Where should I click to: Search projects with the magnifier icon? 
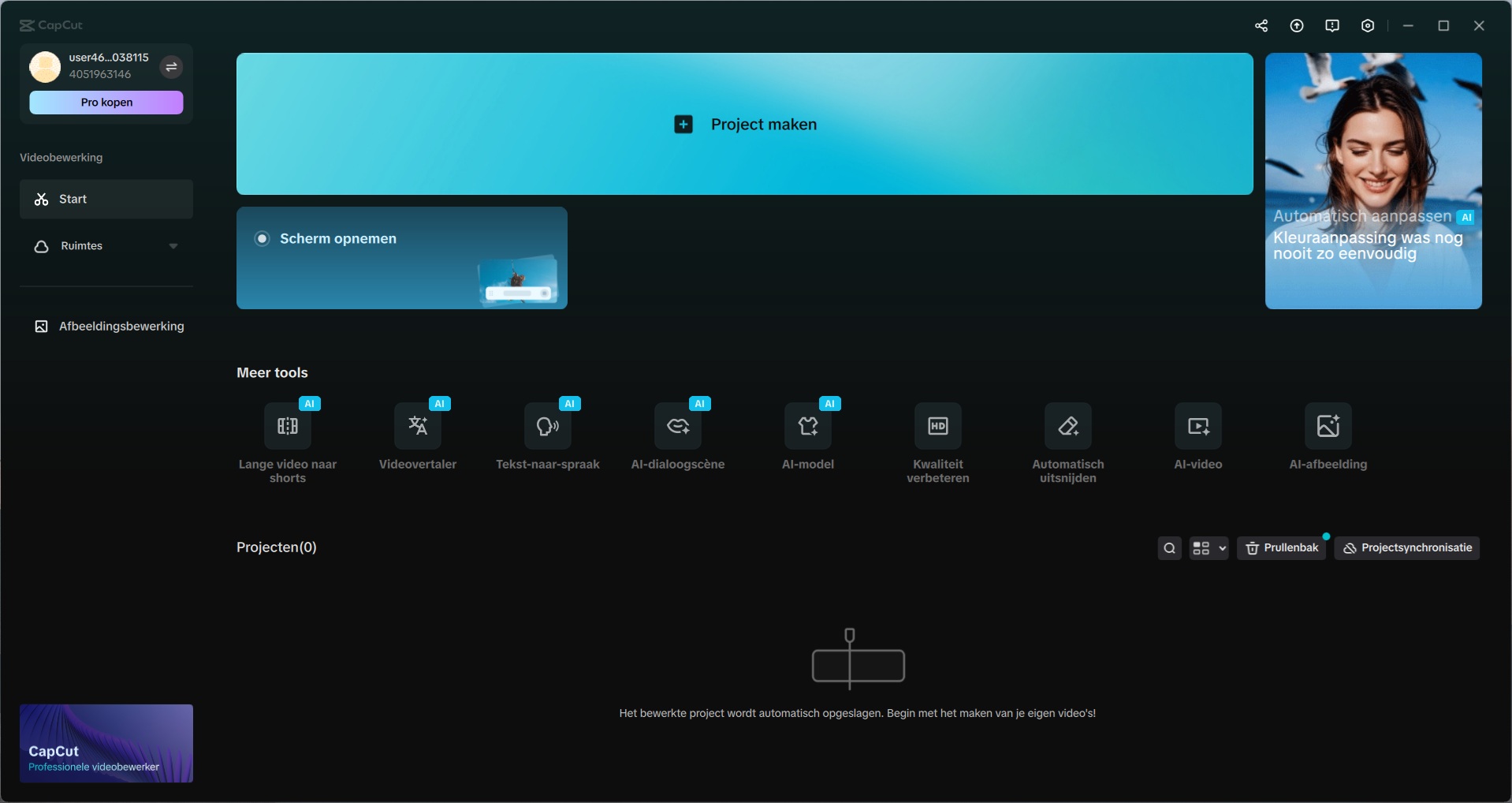(1170, 548)
